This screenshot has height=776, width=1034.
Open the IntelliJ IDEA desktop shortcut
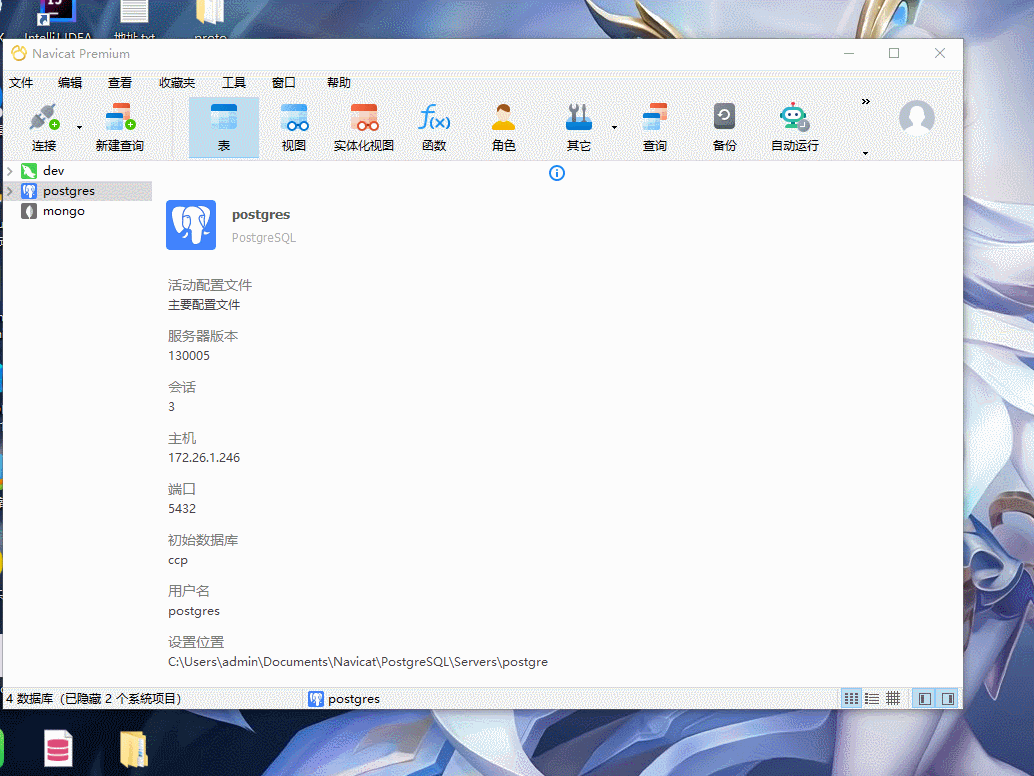click(x=57, y=18)
